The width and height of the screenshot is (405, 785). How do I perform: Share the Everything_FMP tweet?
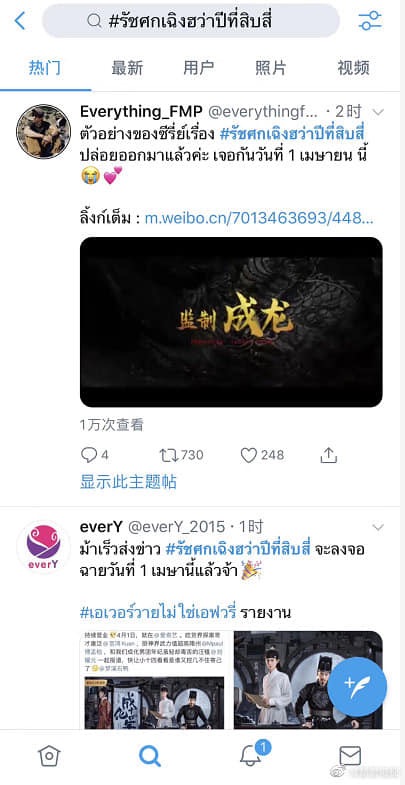(x=328, y=455)
